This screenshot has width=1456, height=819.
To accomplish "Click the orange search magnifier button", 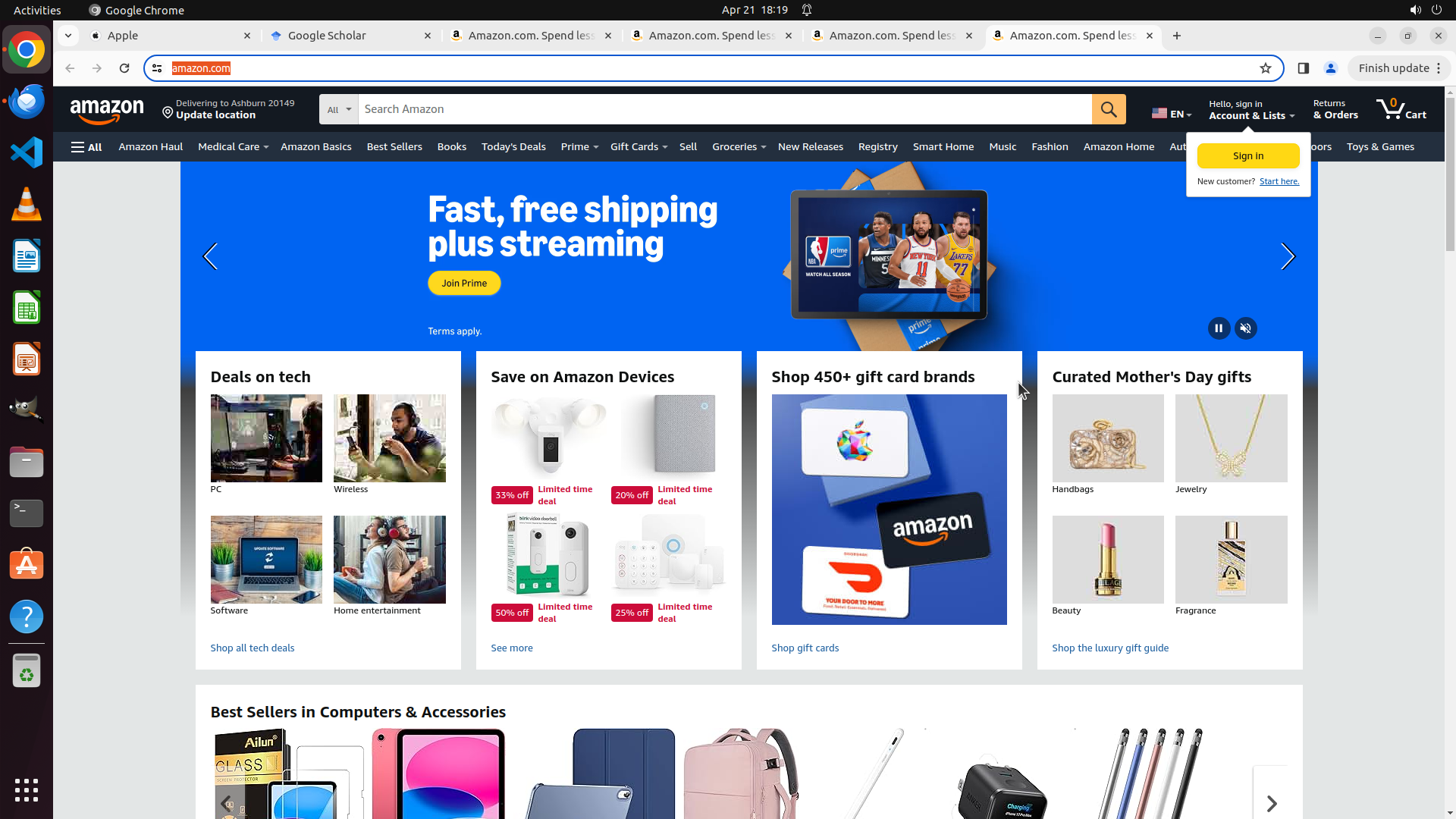I will (x=1109, y=109).
